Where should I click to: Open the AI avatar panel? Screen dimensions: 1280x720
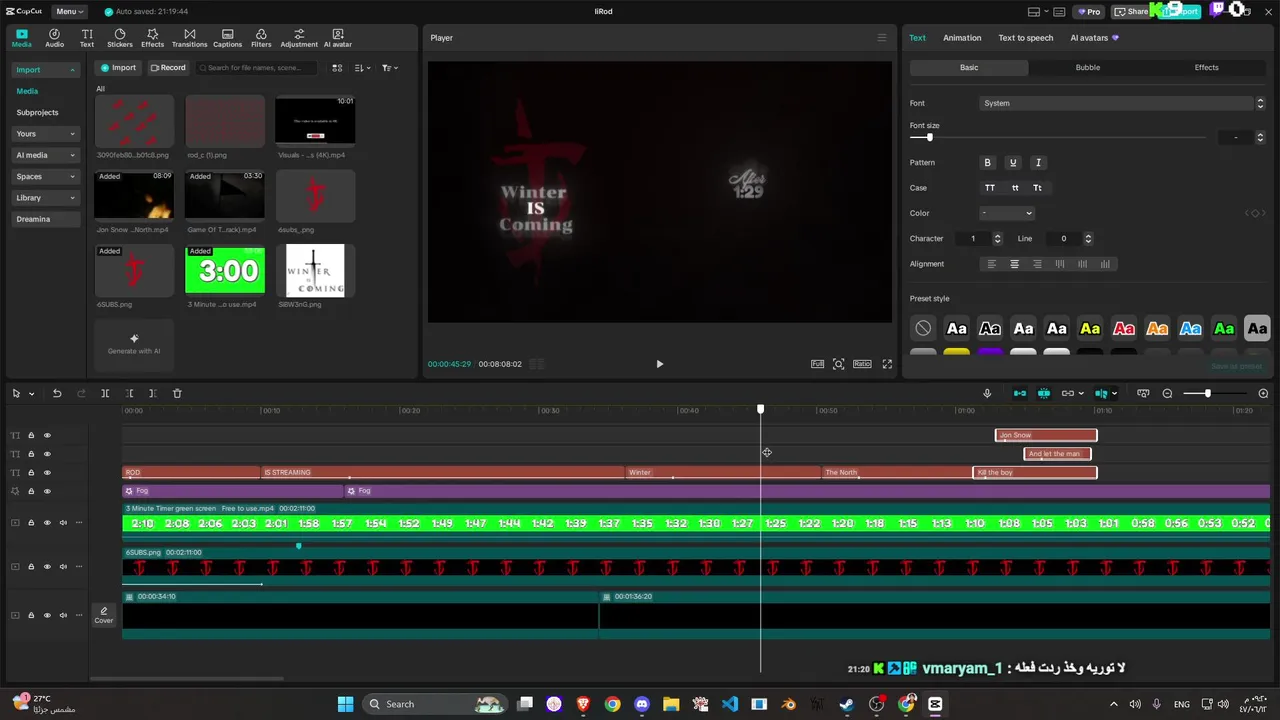click(338, 38)
